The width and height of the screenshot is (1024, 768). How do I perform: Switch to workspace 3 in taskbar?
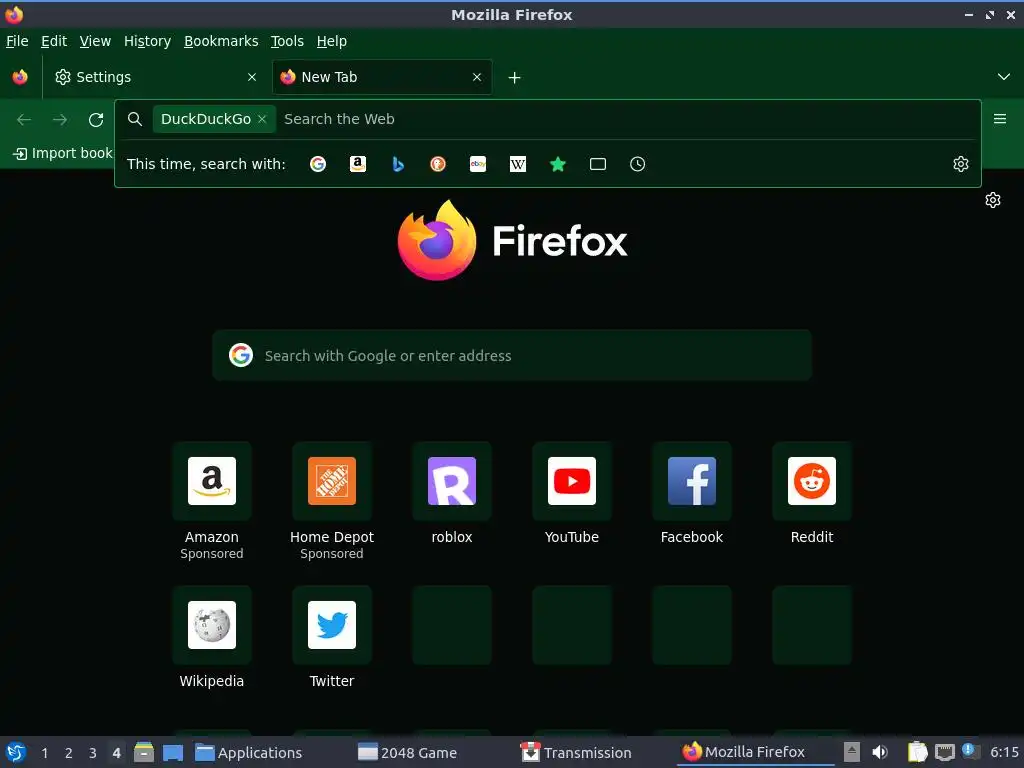point(93,753)
